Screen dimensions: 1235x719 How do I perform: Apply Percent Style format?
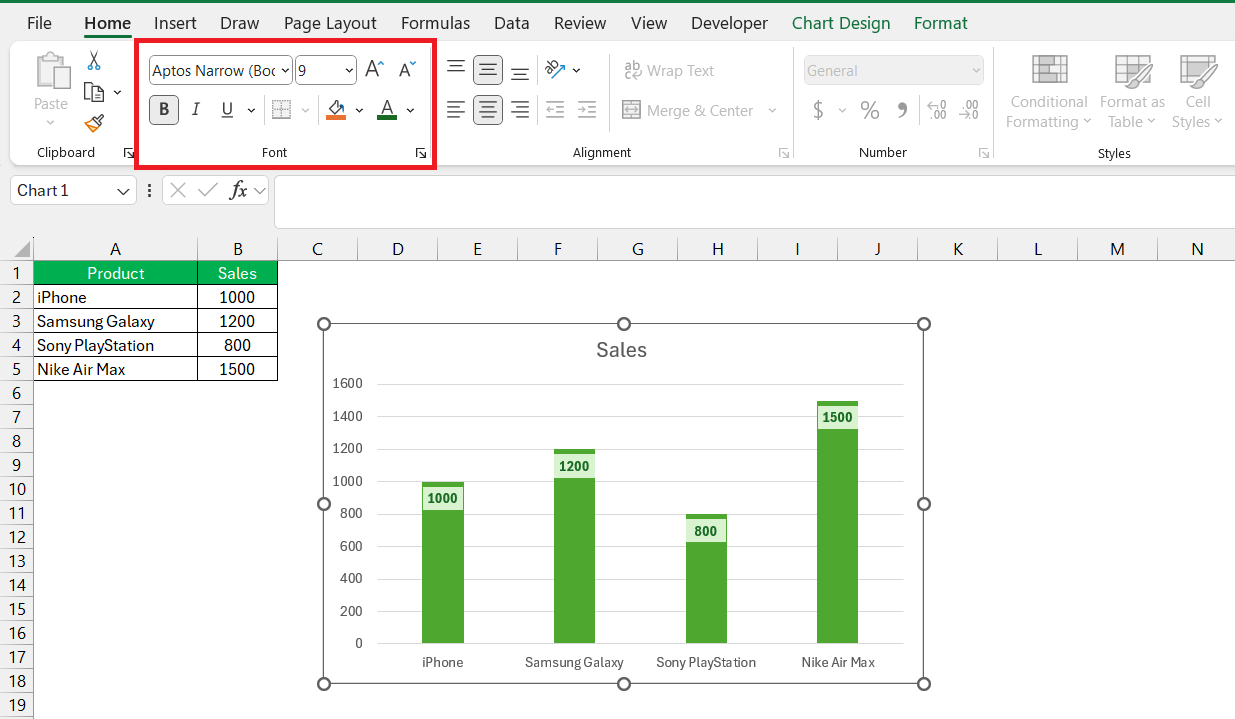(x=870, y=110)
